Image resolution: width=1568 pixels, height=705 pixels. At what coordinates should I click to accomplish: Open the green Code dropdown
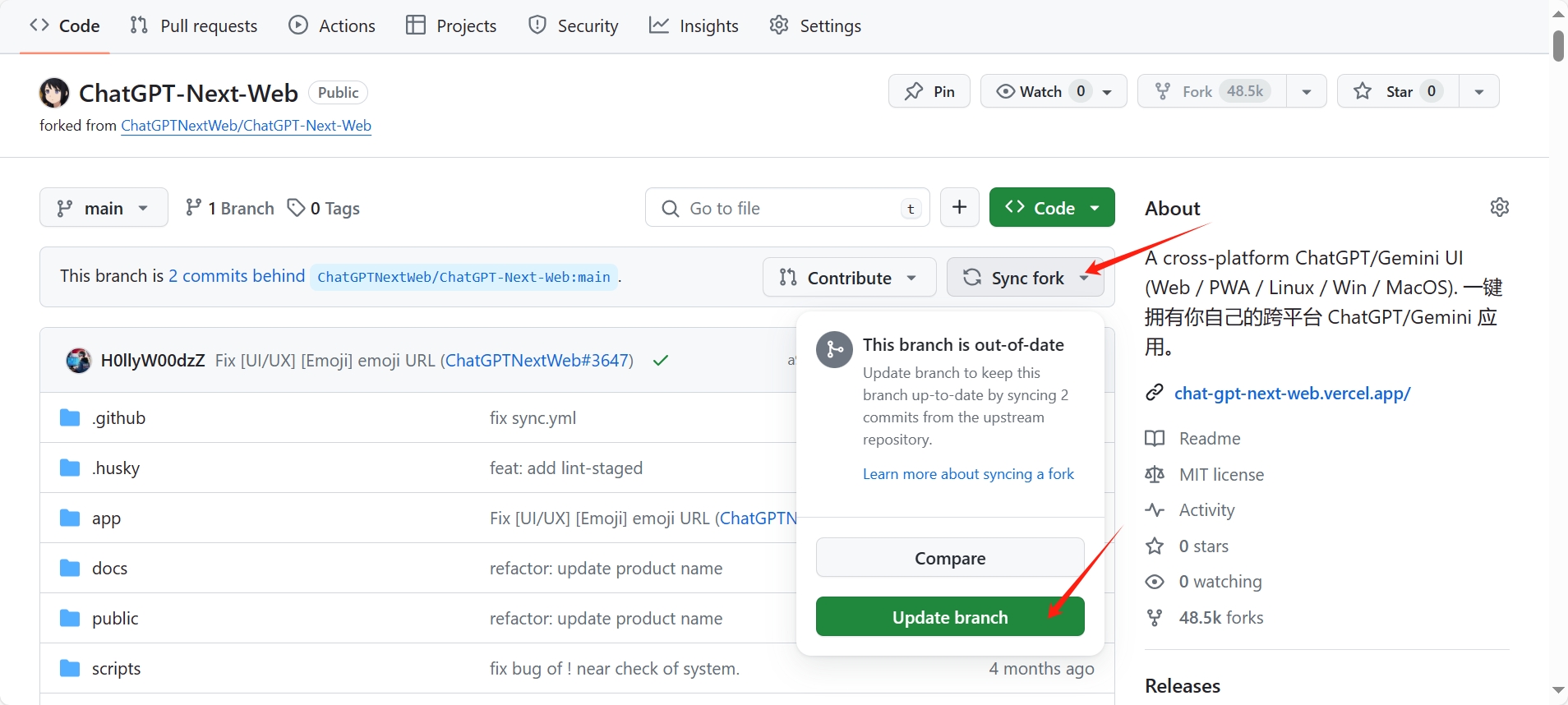[x=1052, y=207]
